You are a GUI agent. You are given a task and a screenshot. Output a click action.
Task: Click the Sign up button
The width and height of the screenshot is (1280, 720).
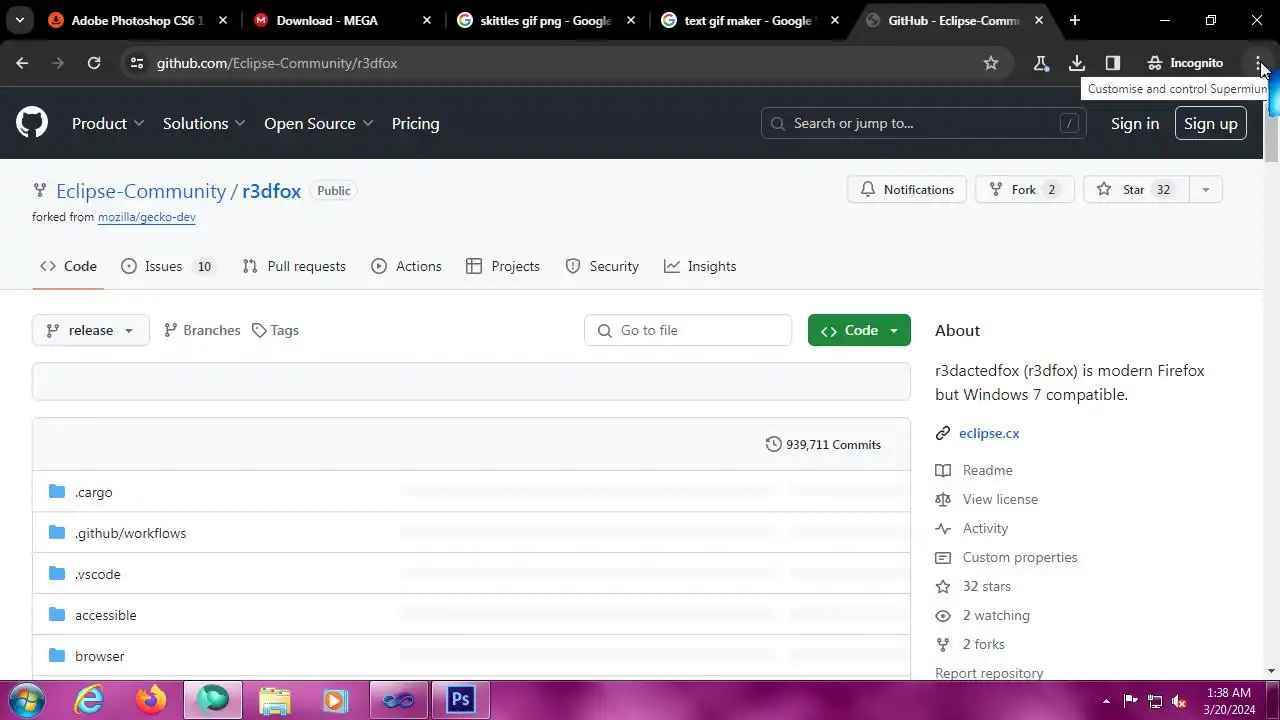click(1210, 123)
